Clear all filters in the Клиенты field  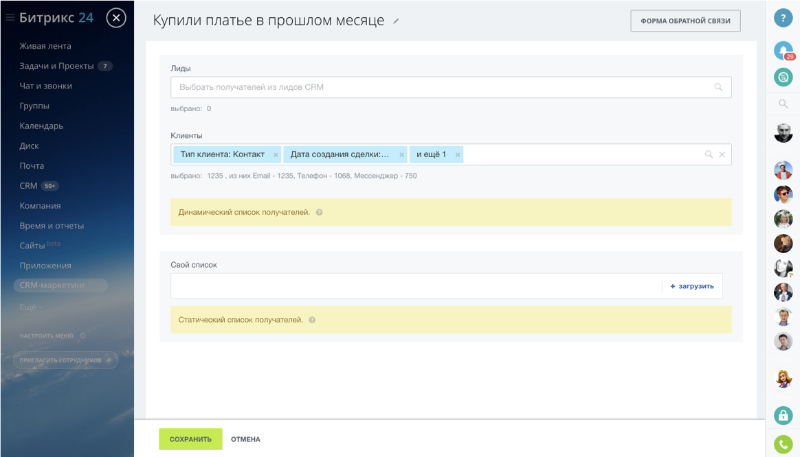tap(722, 155)
